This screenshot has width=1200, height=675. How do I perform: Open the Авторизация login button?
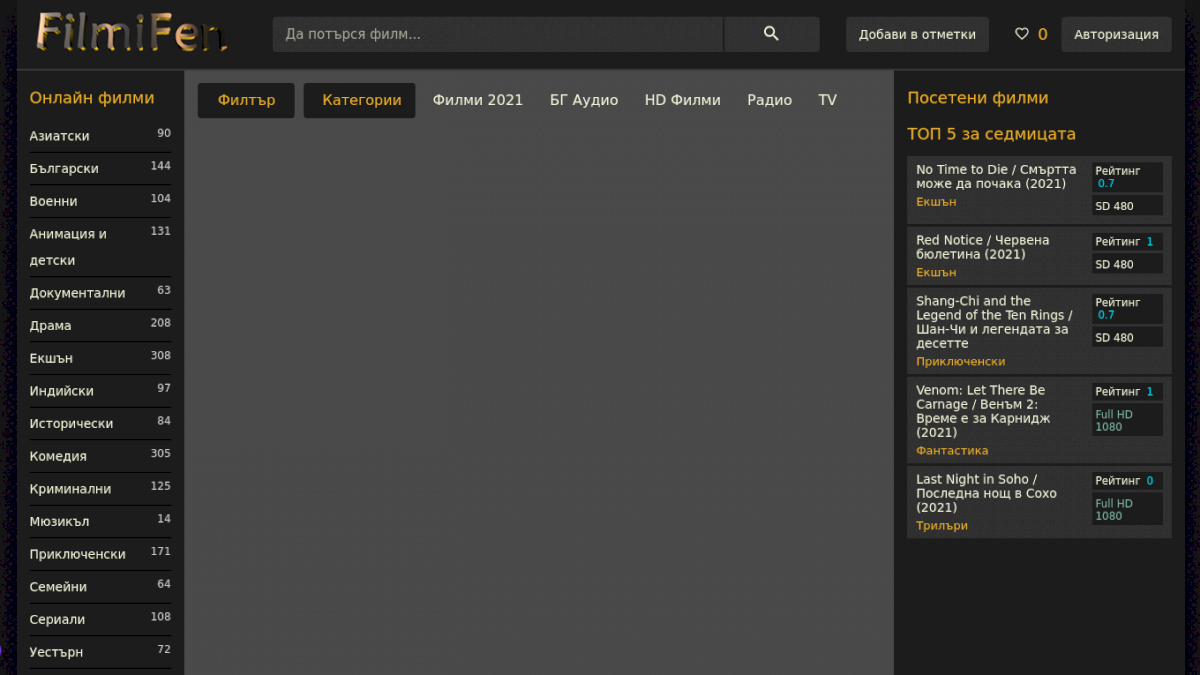point(1116,34)
